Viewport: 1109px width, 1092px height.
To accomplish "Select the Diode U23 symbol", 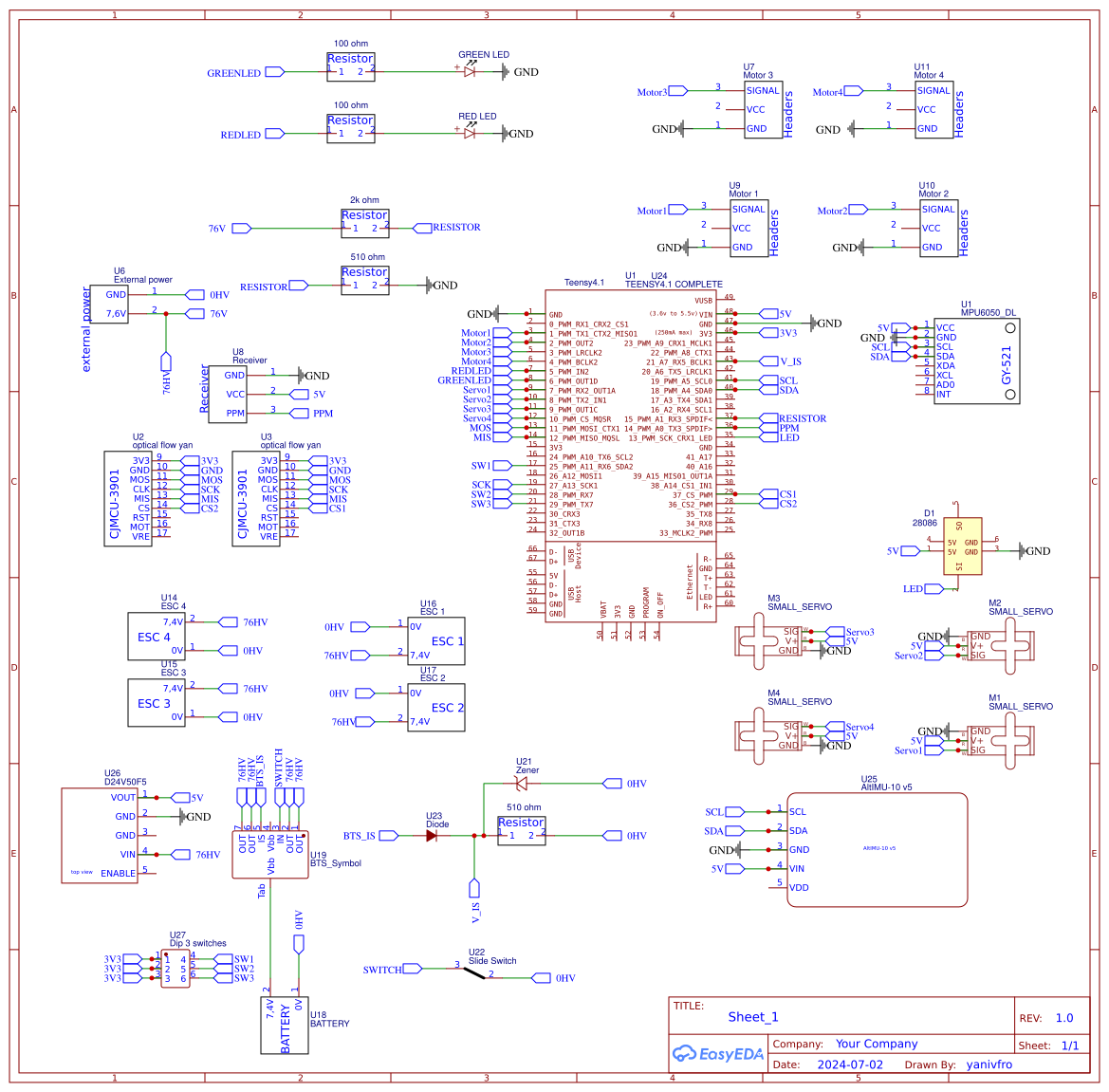I will coord(433,835).
